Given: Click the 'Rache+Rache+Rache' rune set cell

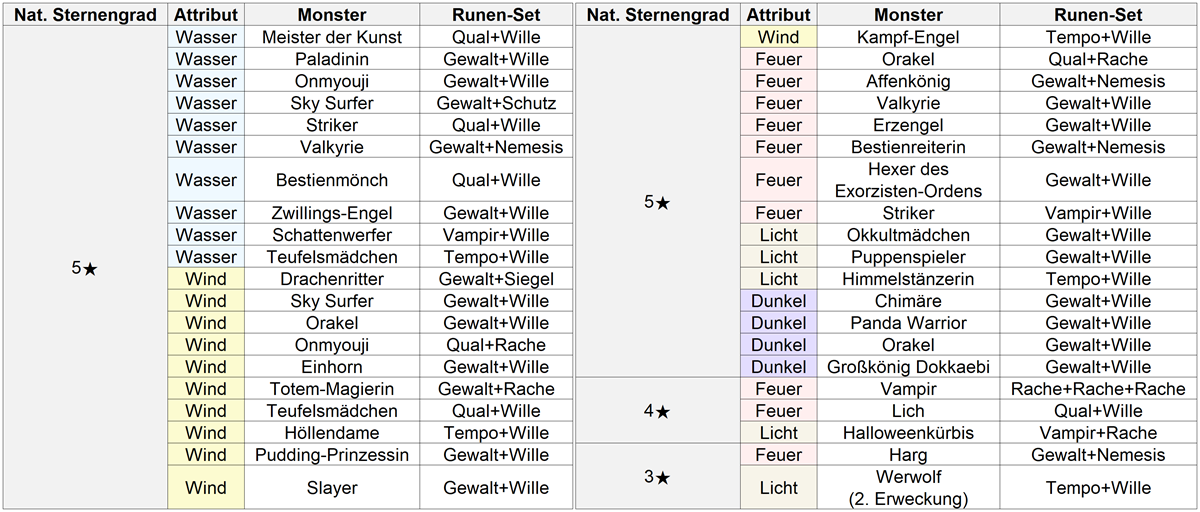Looking at the screenshot, I should pyautogui.click(x=1097, y=389).
